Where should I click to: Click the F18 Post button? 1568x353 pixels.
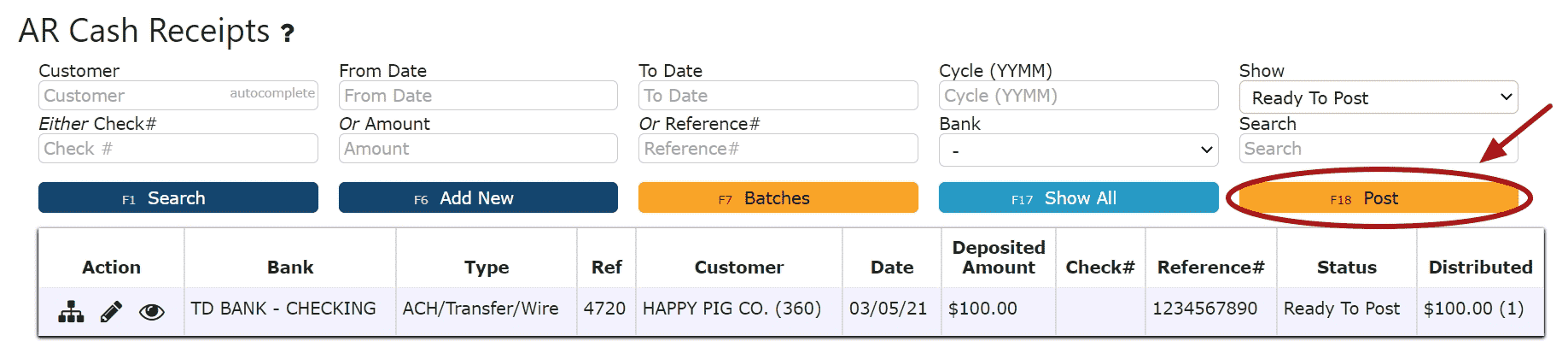pos(1379,198)
